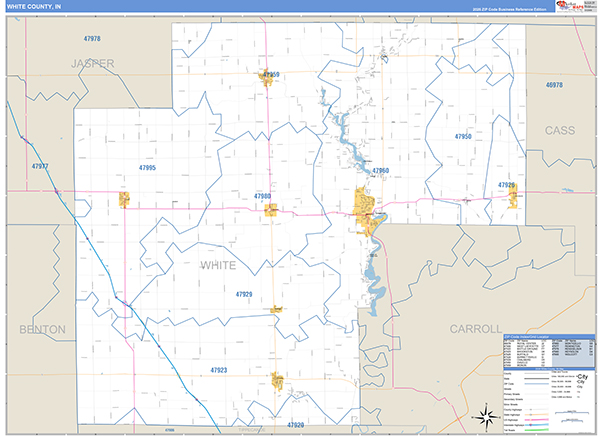Click the green Toll Roads legend line
The width and height of the screenshot is (600, 436).
536,430
